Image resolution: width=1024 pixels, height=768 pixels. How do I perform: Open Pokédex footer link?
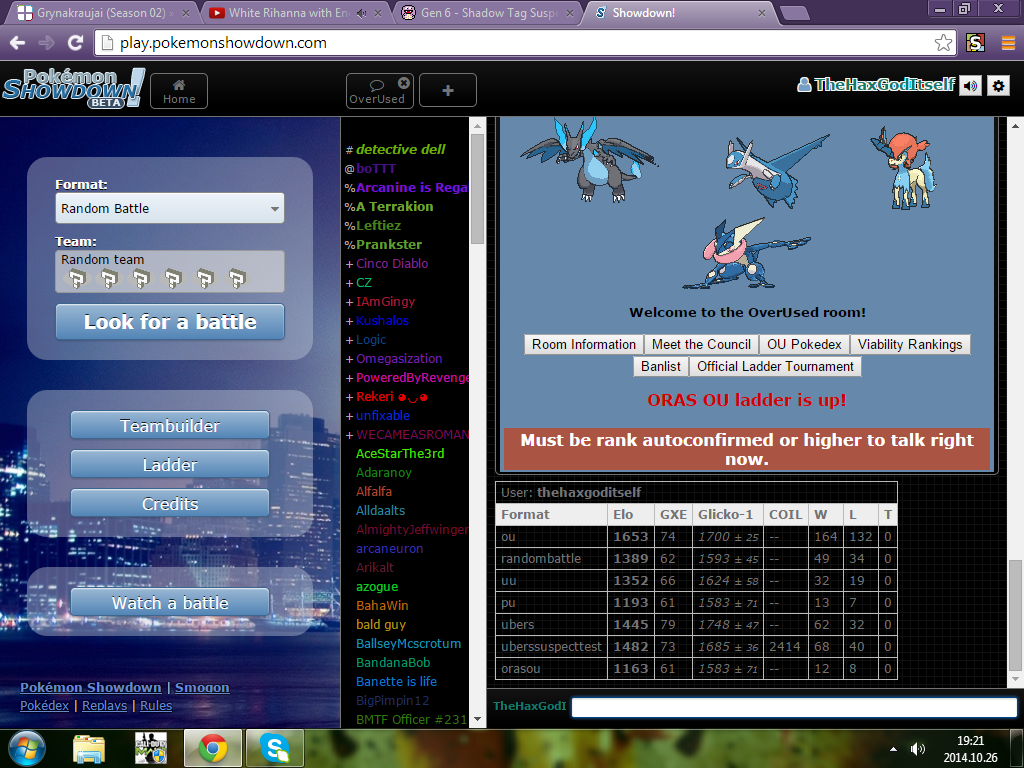point(44,706)
